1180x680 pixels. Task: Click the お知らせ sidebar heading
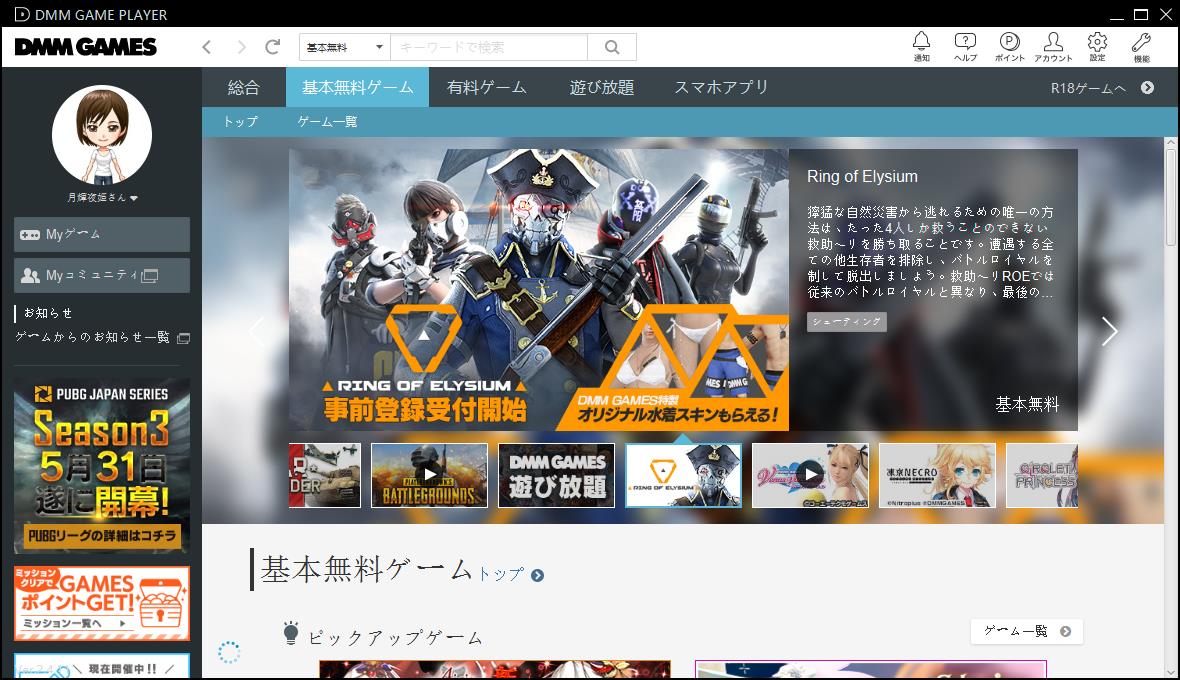click(x=47, y=313)
